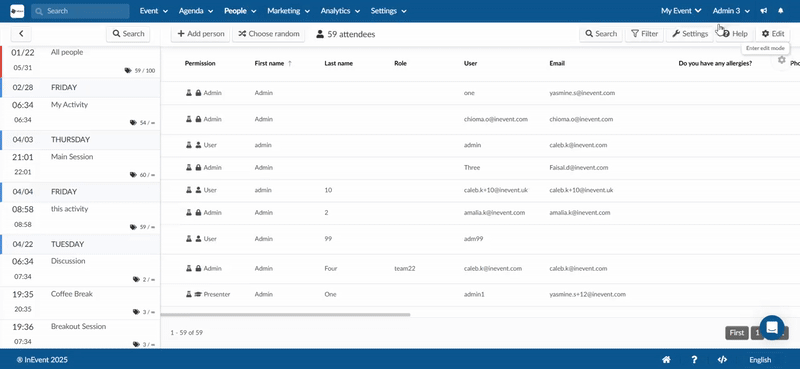Click the Add person button
Image resolution: width=800 pixels, height=369 pixels.
(201, 34)
